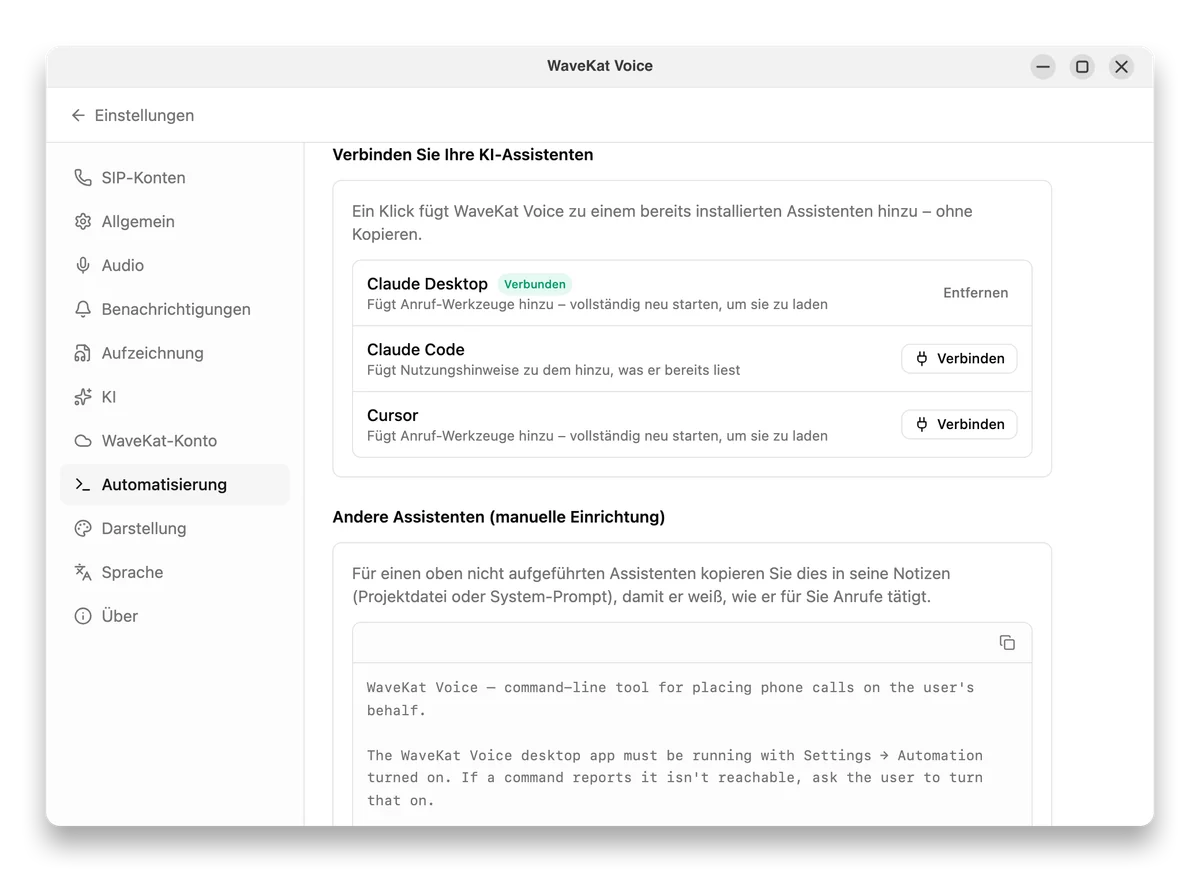1200x872 pixels.
Task: Remove Claude Desktop via Entfernen
Action: pyautogui.click(x=975, y=293)
